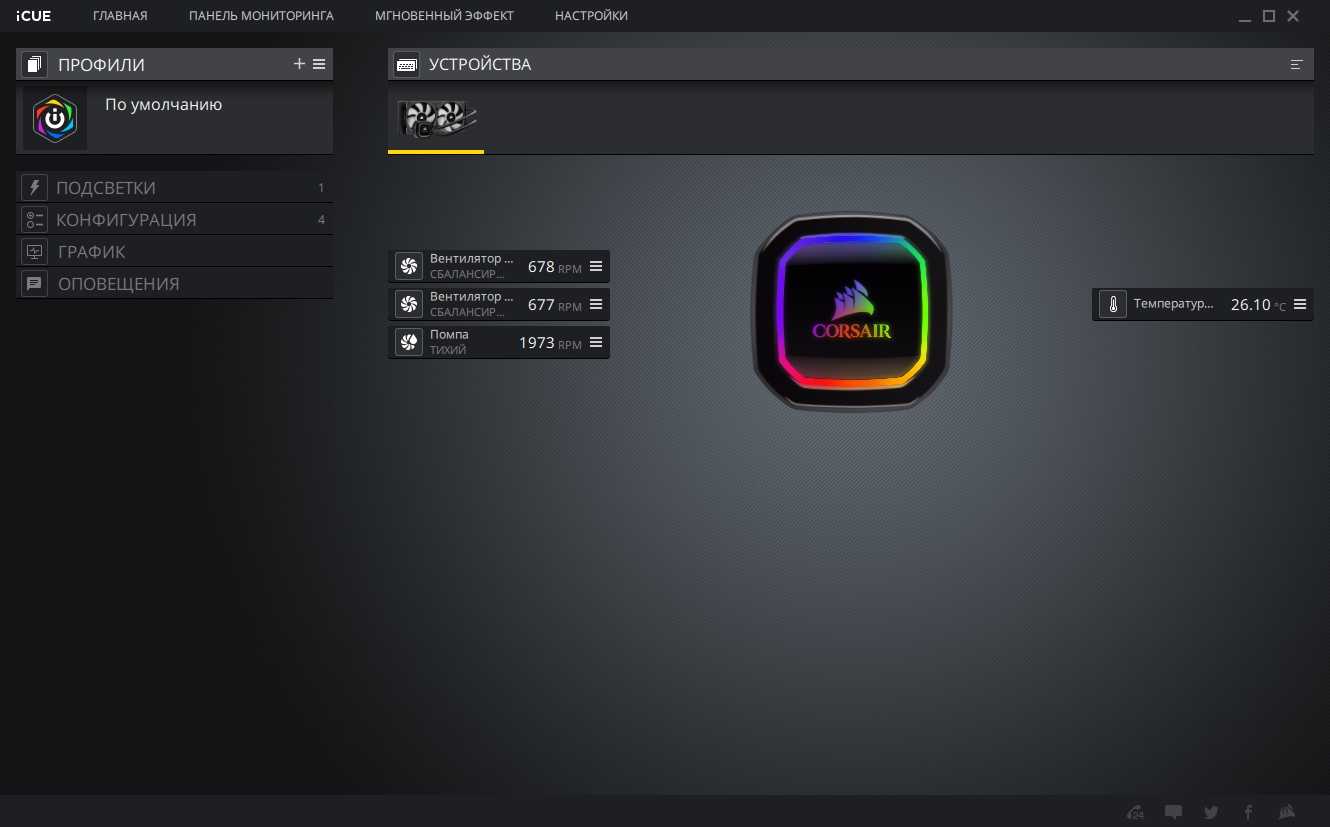This screenshot has height=827, width=1330.
Task: Open options menu for second fan at 677 RPM
Action: (x=596, y=304)
